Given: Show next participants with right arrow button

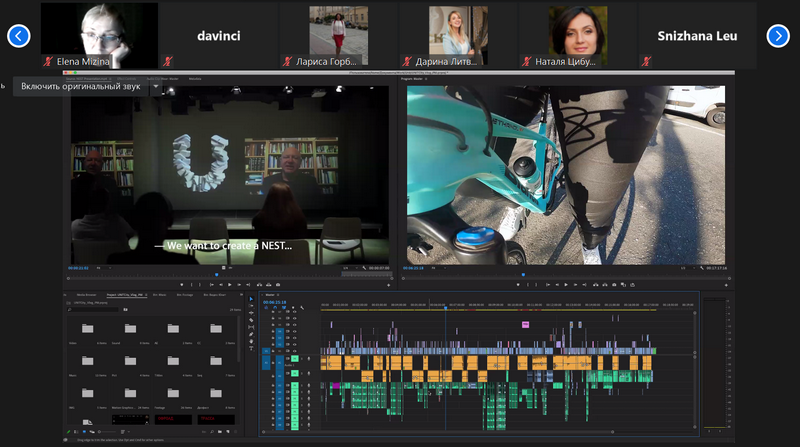Looking at the screenshot, I should (778, 36).
